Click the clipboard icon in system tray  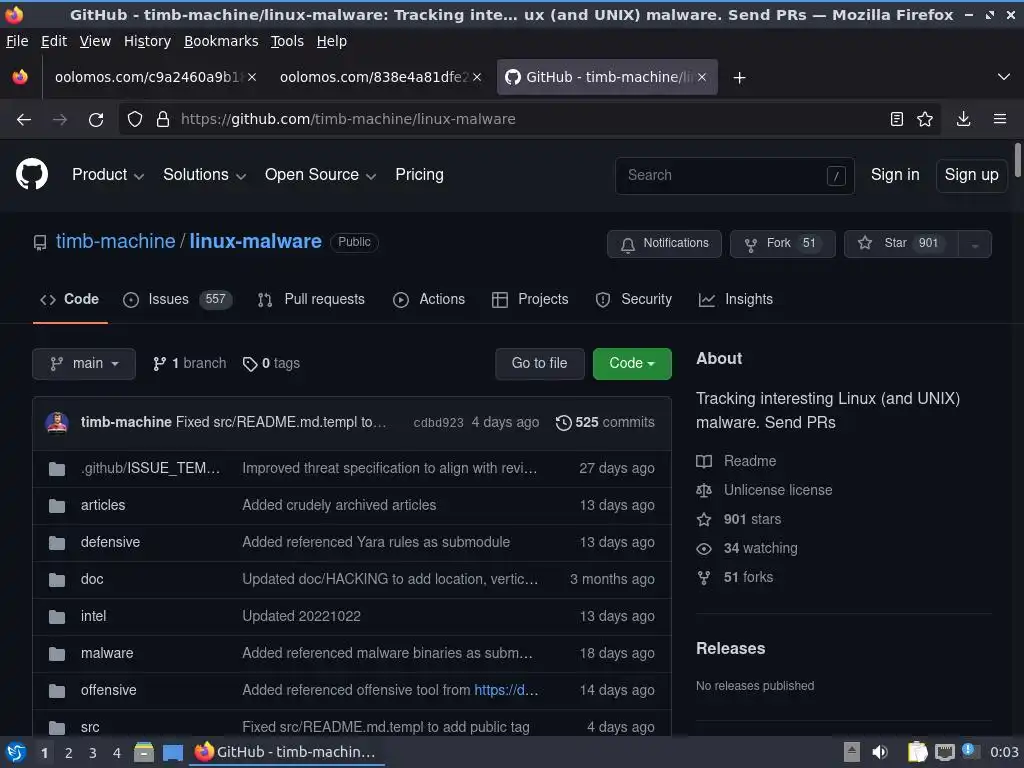click(918, 752)
